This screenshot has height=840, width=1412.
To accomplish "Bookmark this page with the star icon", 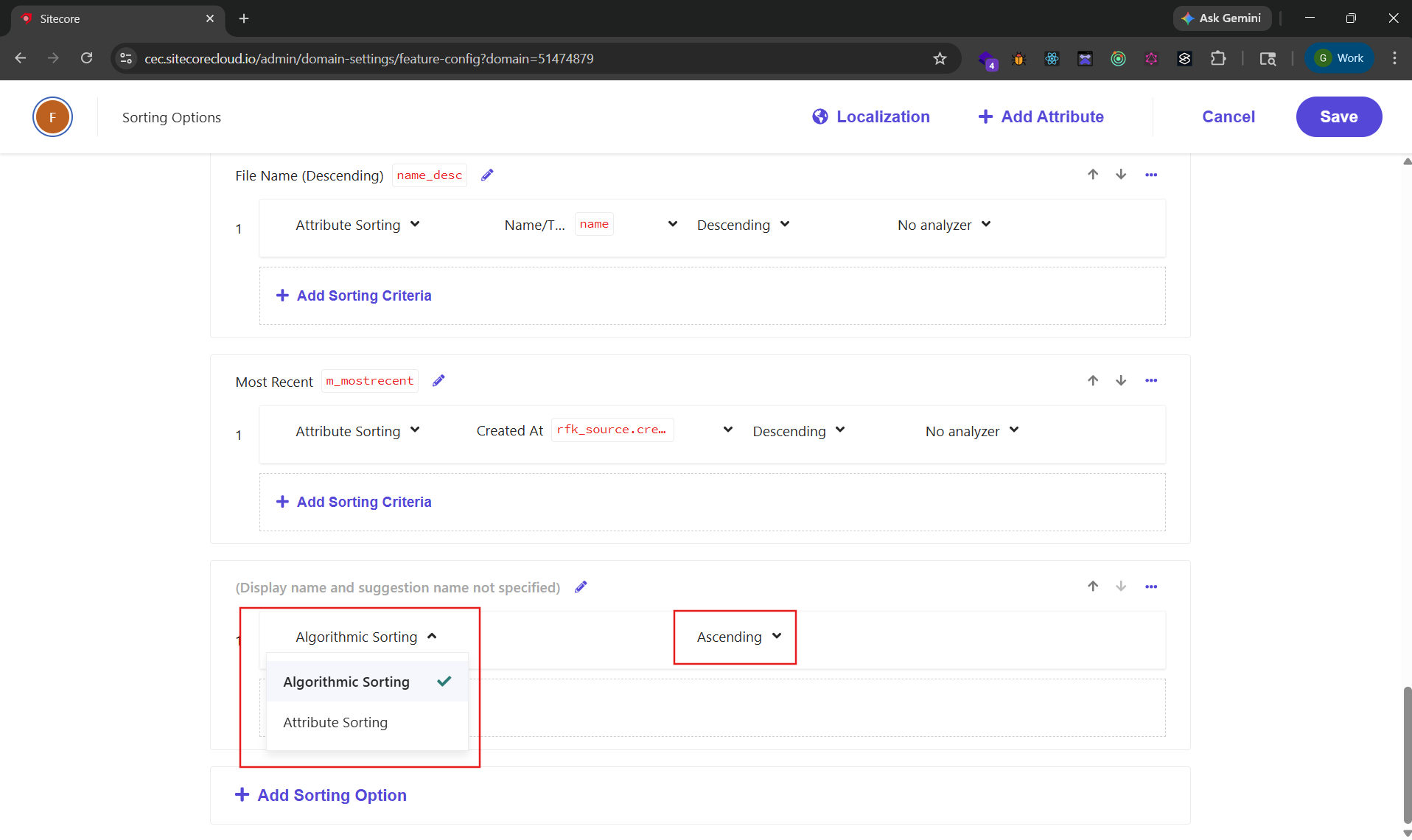I will (x=940, y=59).
